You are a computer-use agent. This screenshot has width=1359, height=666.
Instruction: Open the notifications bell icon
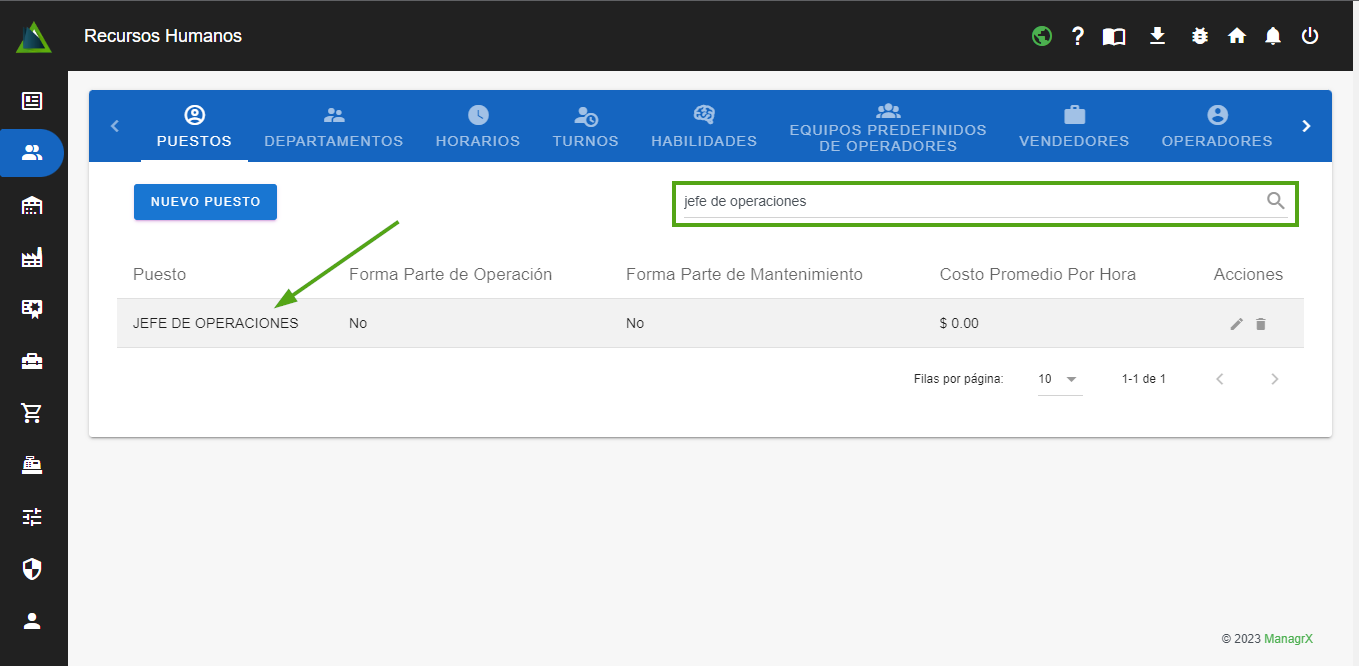pos(1272,36)
